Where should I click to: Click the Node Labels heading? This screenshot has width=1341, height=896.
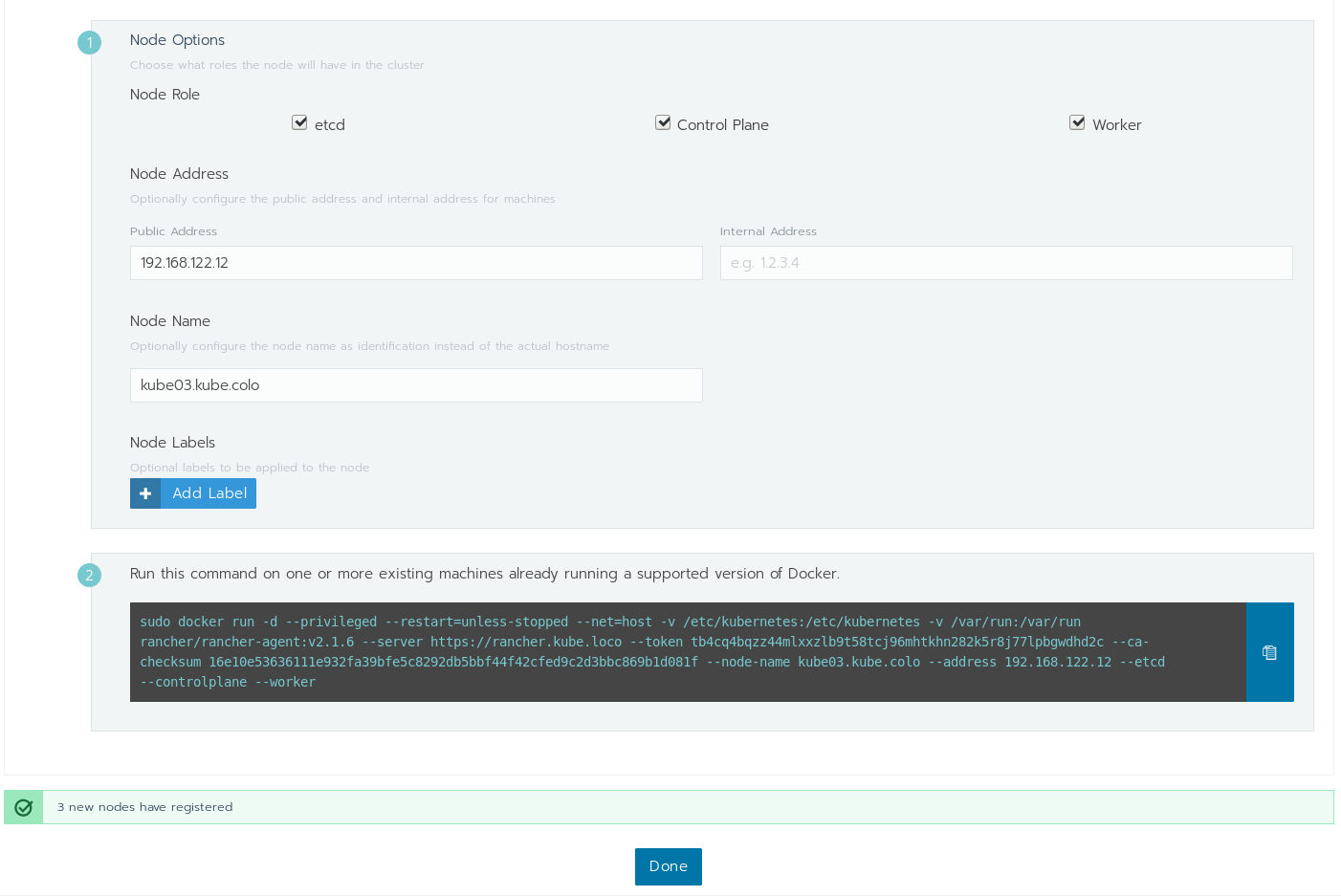coord(172,443)
